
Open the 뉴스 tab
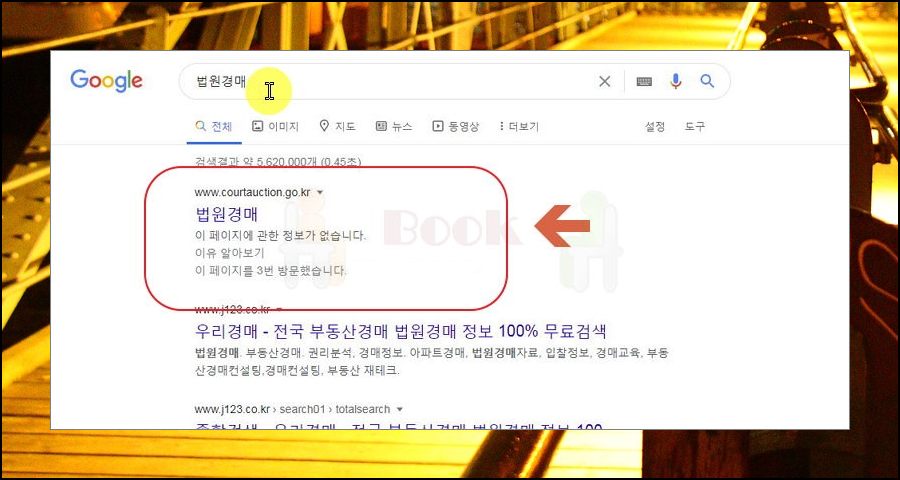pyautogui.click(x=394, y=126)
